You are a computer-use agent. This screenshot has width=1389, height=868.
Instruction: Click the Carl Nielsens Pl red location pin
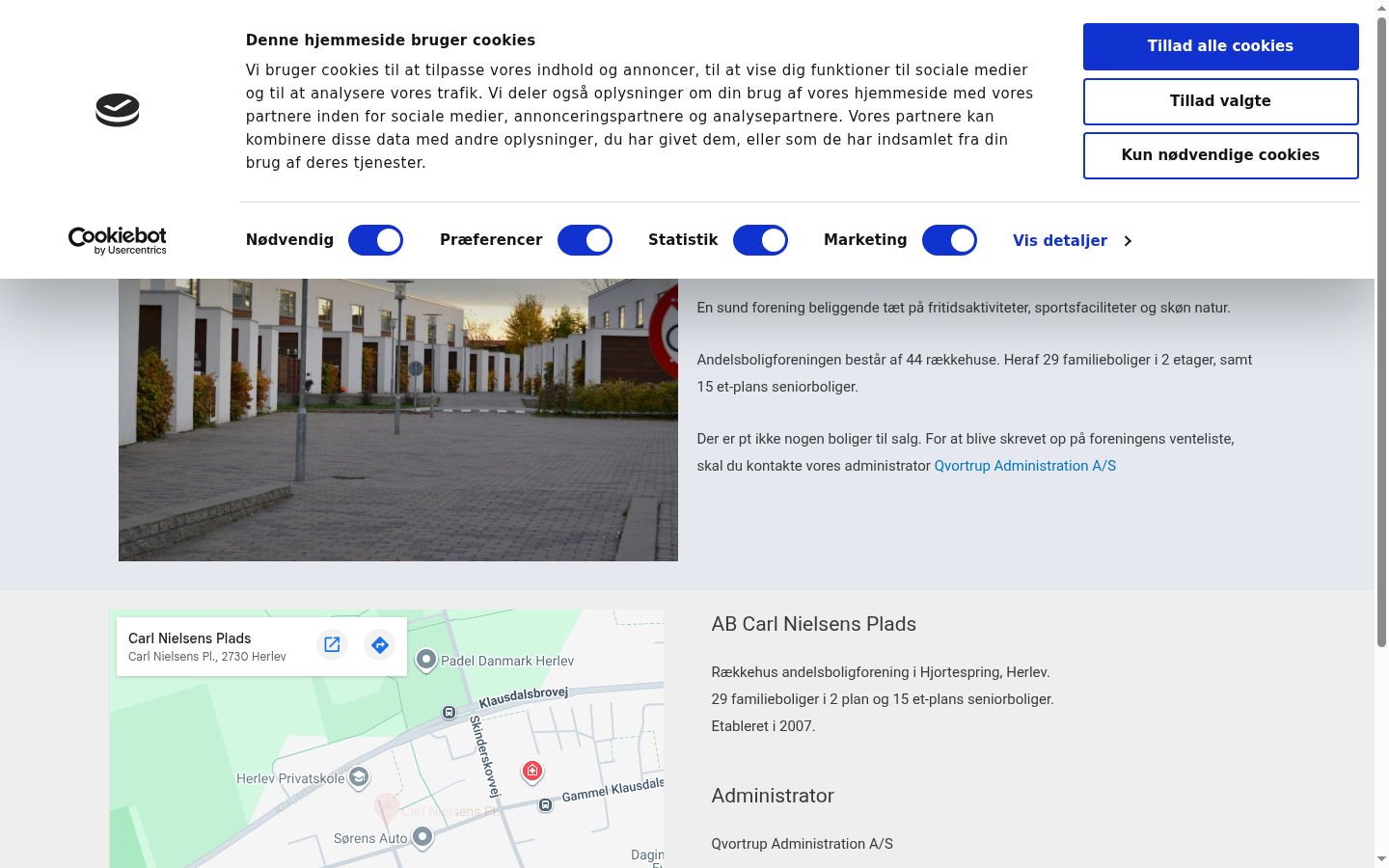(x=387, y=808)
